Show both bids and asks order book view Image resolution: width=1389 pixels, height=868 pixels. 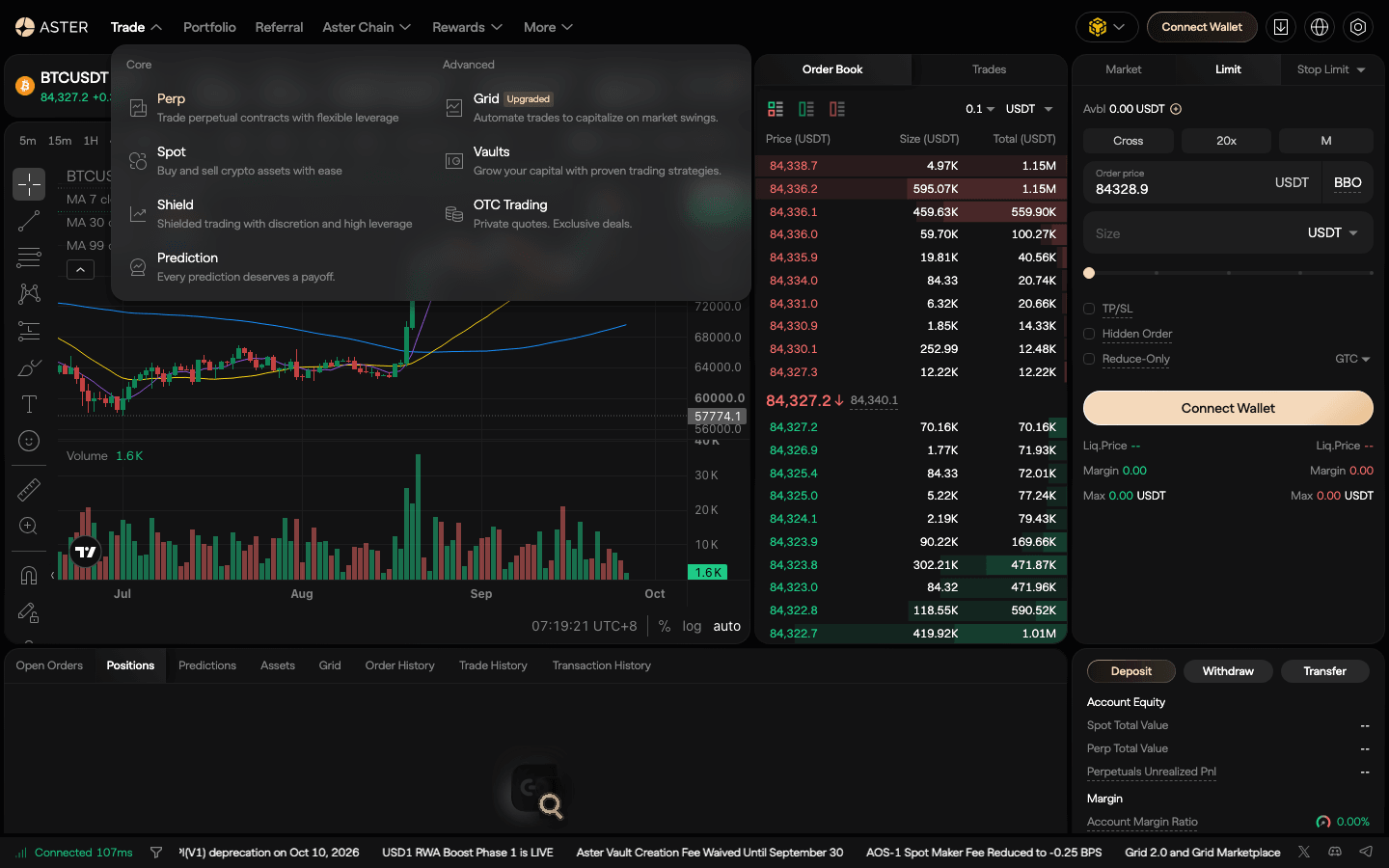tap(776, 109)
